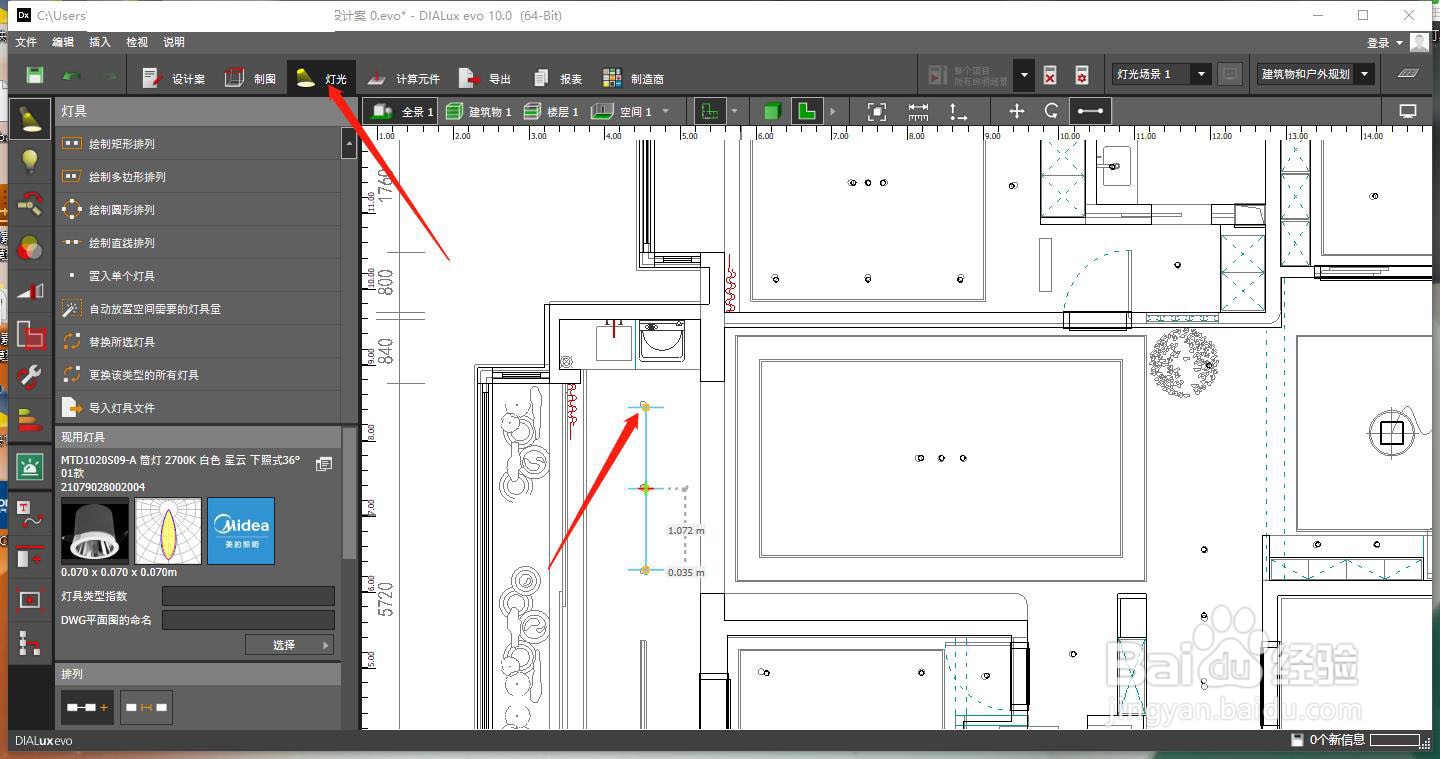This screenshot has height=759, width=1440.
Task: Click the measure ruler tool icon
Action: pyautogui.click(x=918, y=111)
